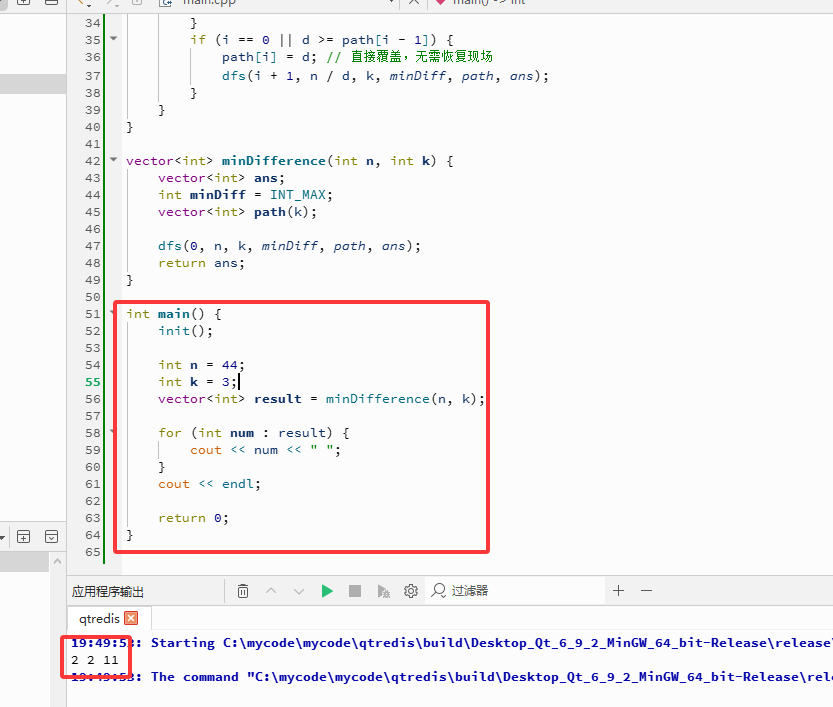Close the left sidebar view with collapse icon
This screenshot has height=707, width=833.
pos(52,536)
